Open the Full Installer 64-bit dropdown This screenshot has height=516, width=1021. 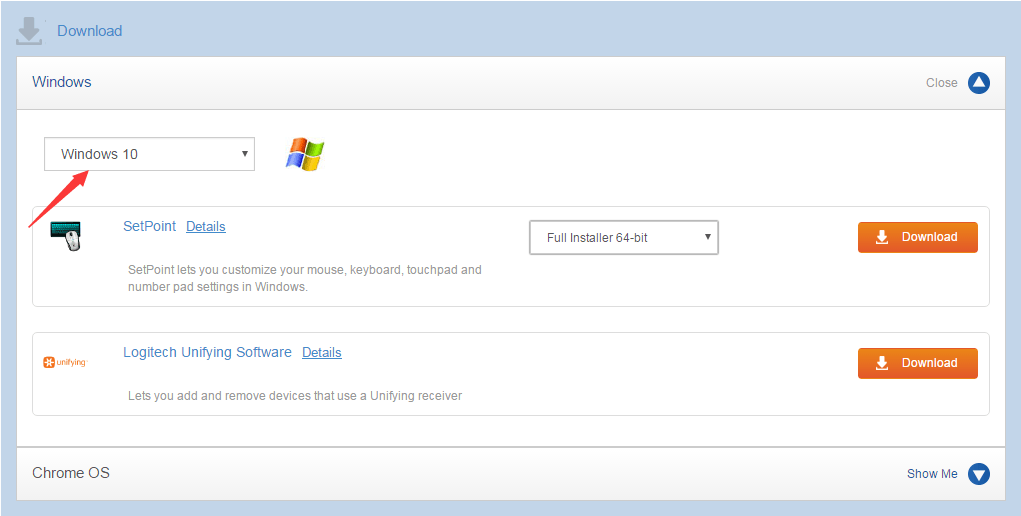coord(624,237)
